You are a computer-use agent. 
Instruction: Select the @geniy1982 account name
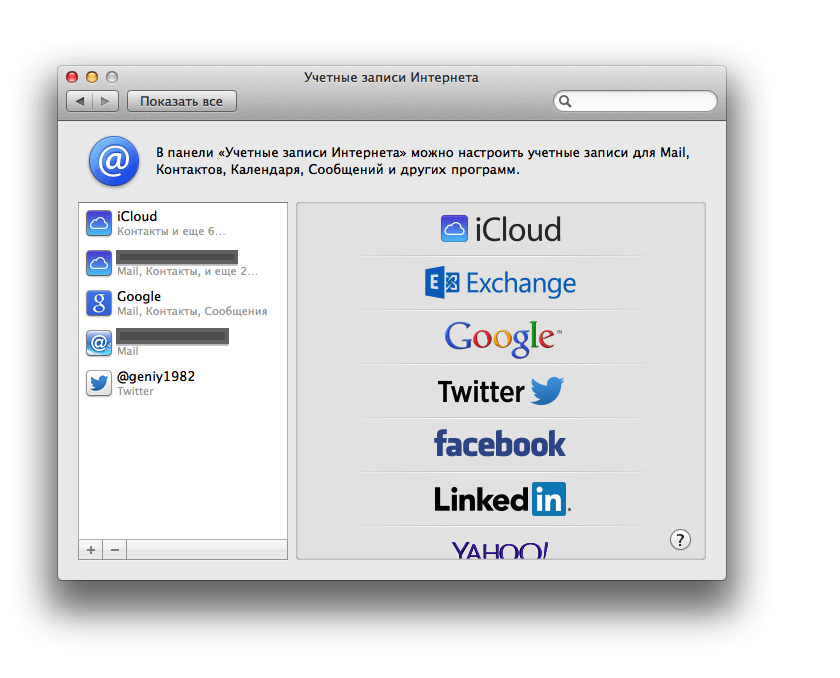156,376
